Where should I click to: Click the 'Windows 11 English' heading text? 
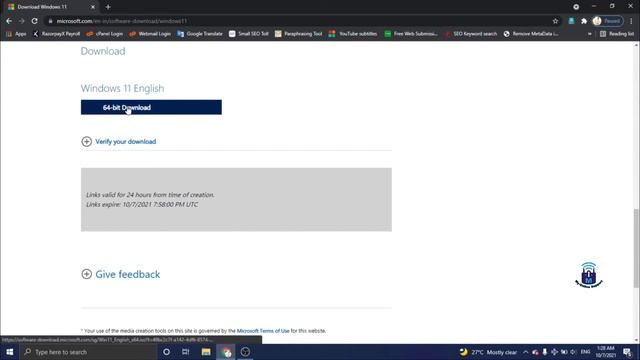pyautogui.click(x=122, y=88)
